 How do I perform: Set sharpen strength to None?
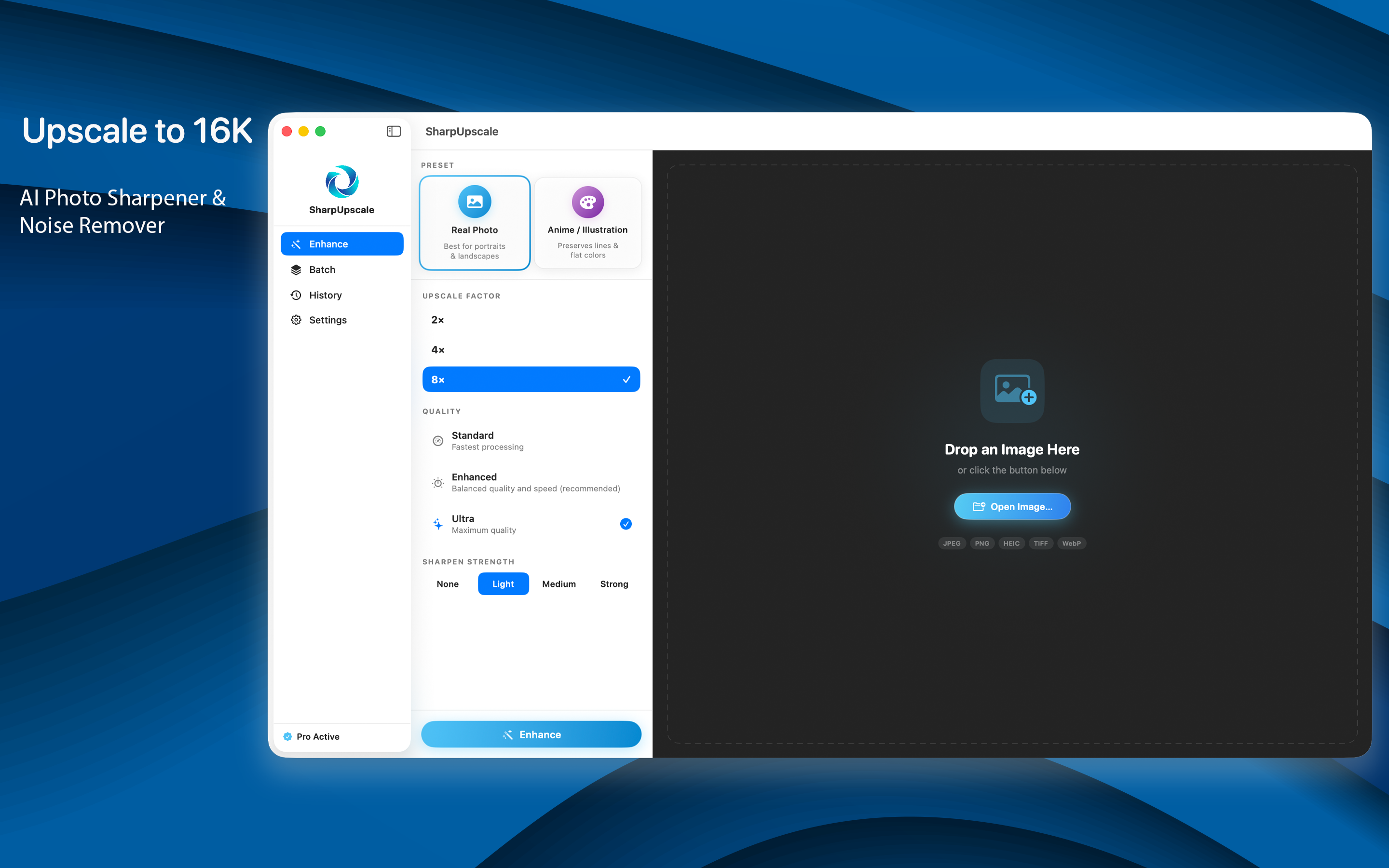447,584
